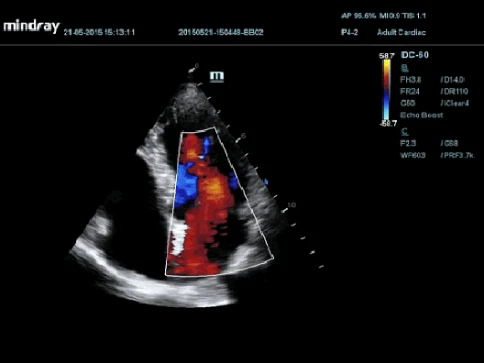Click the P4-2 probe label

[x=350, y=32]
